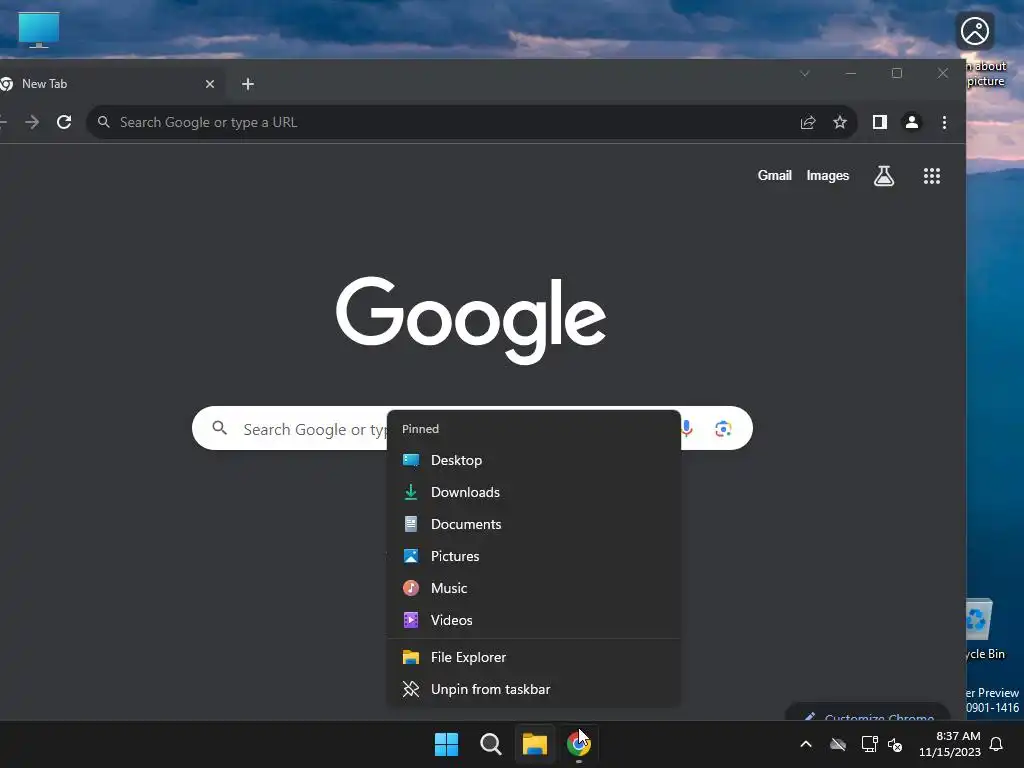Image resolution: width=1024 pixels, height=768 pixels.
Task: Open the Images link
Action: pos(827,176)
